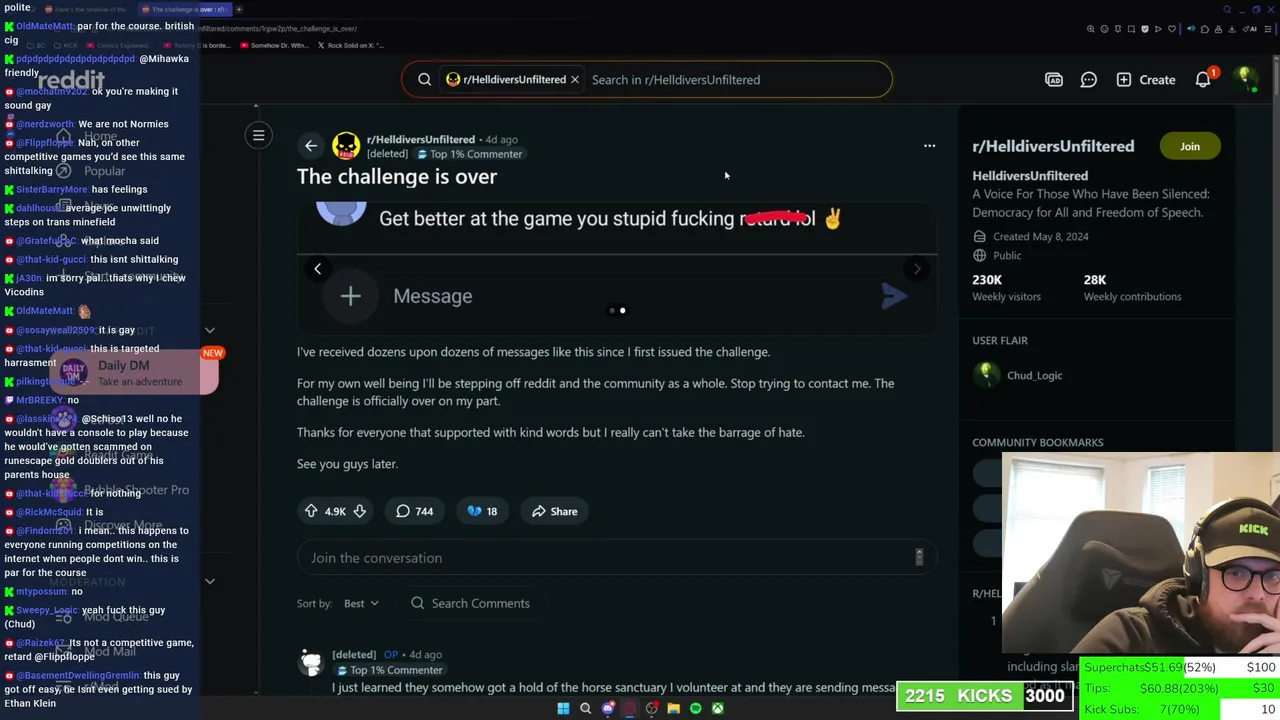Go to previous image in post gallery
1280x720 pixels.
pos(317,268)
